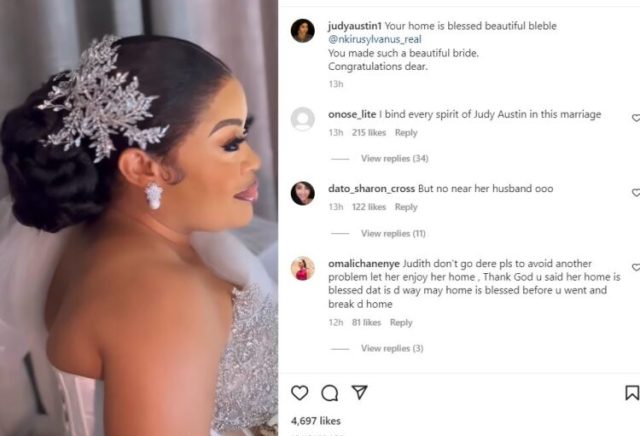Screen dimensions: 640x436
Task: Like omalichanenye's comment heart
Action: tap(636, 267)
